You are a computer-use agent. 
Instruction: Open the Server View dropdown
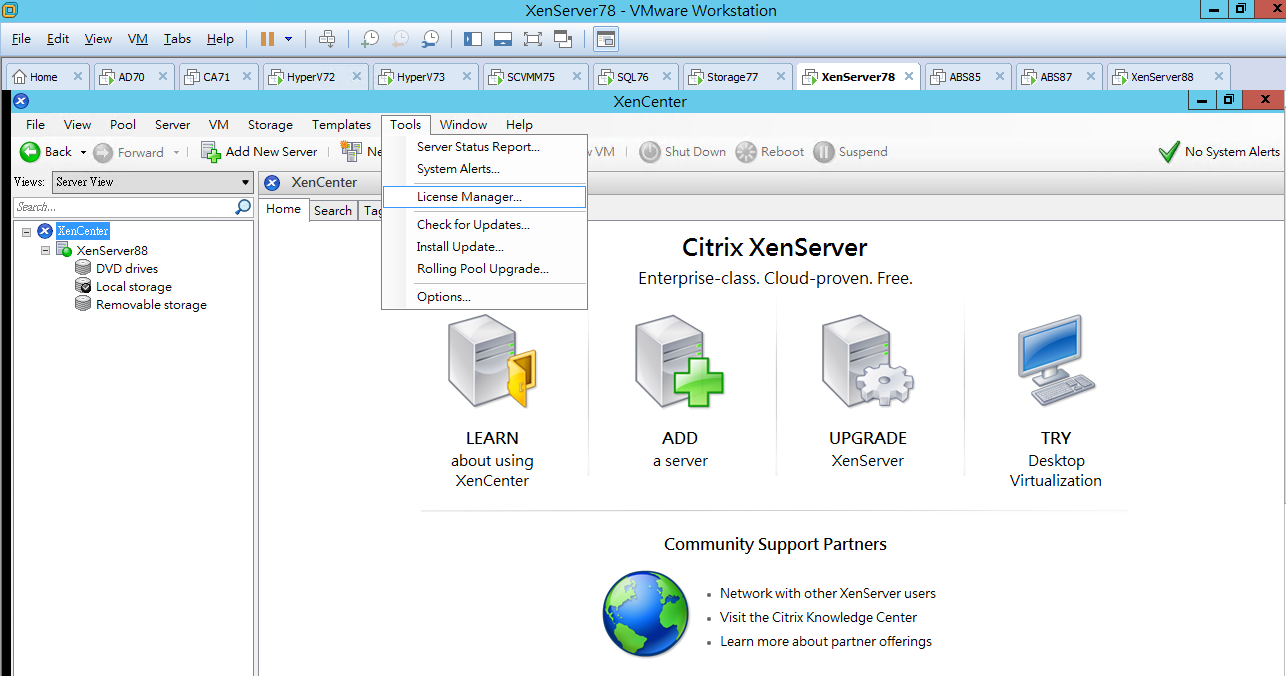pyautogui.click(x=153, y=182)
